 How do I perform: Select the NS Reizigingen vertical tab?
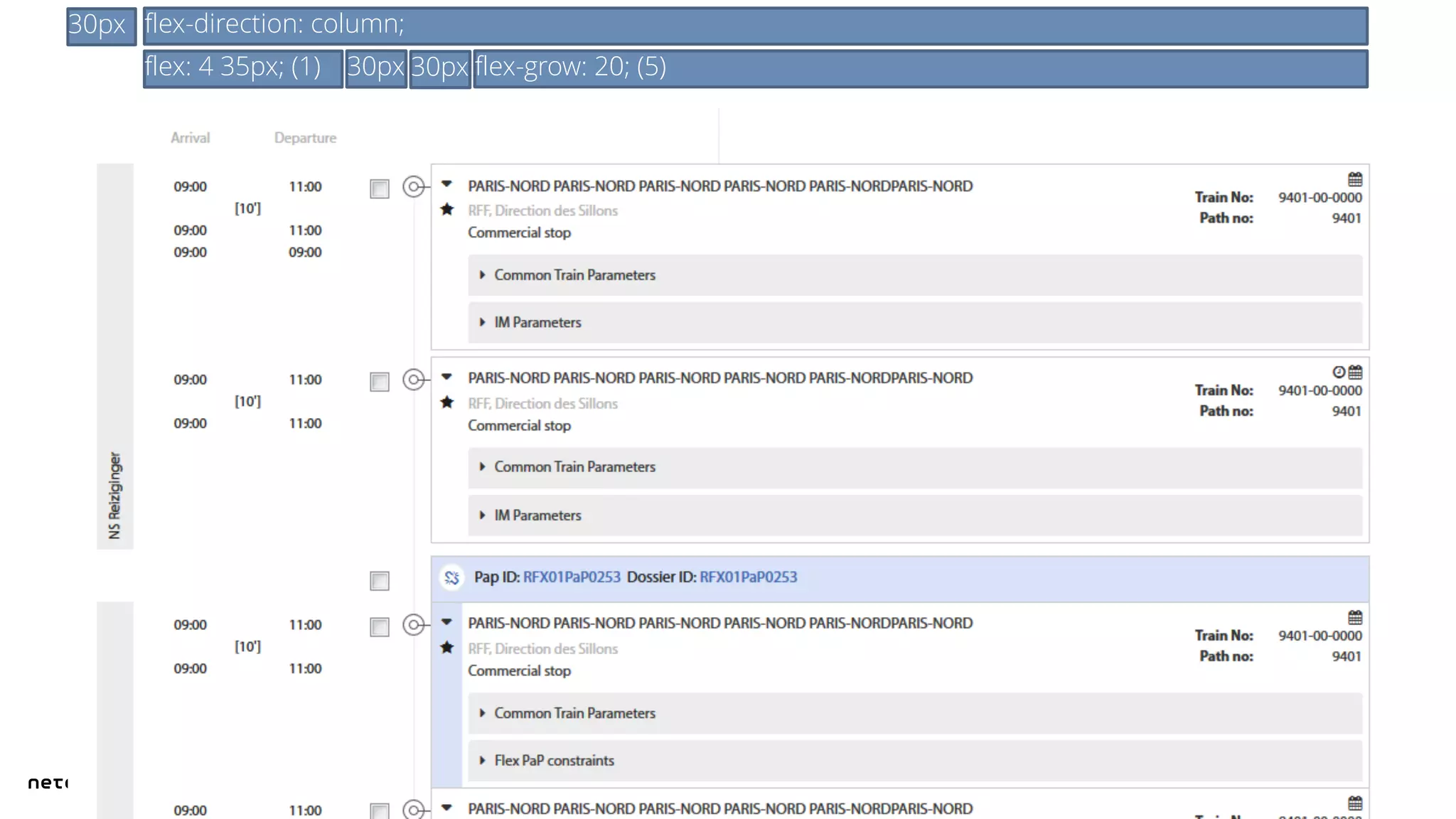(115, 495)
